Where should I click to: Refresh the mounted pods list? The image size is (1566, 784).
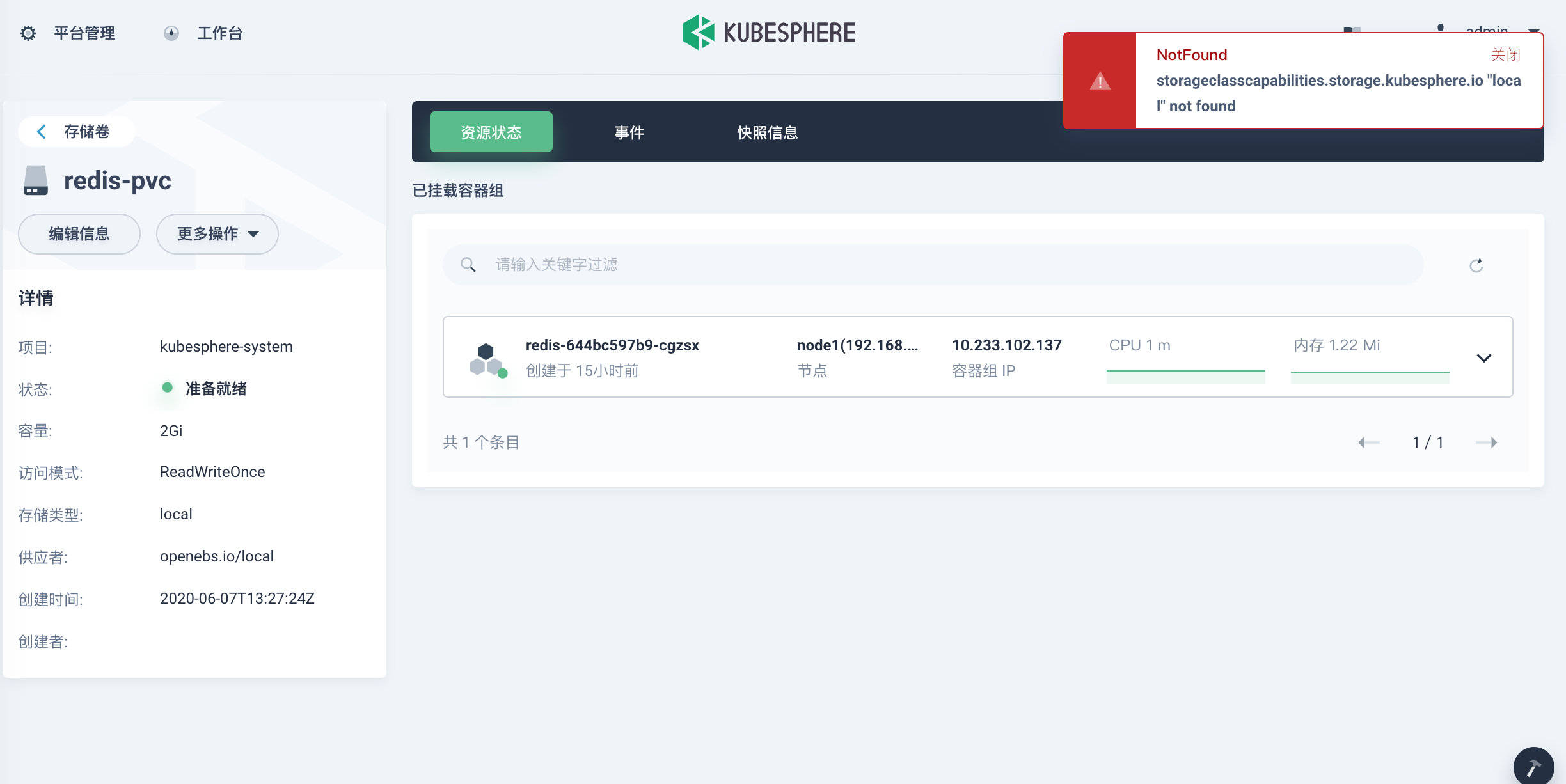[1476, 265]
